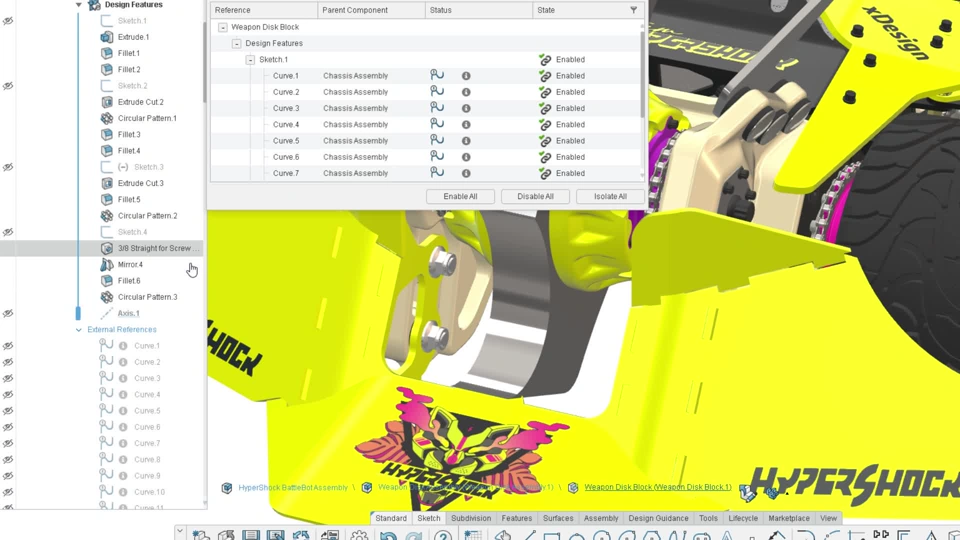Viewport: 960px width, 540px height.
Task: Collapse the Design Features tree node
Action: 78,5
